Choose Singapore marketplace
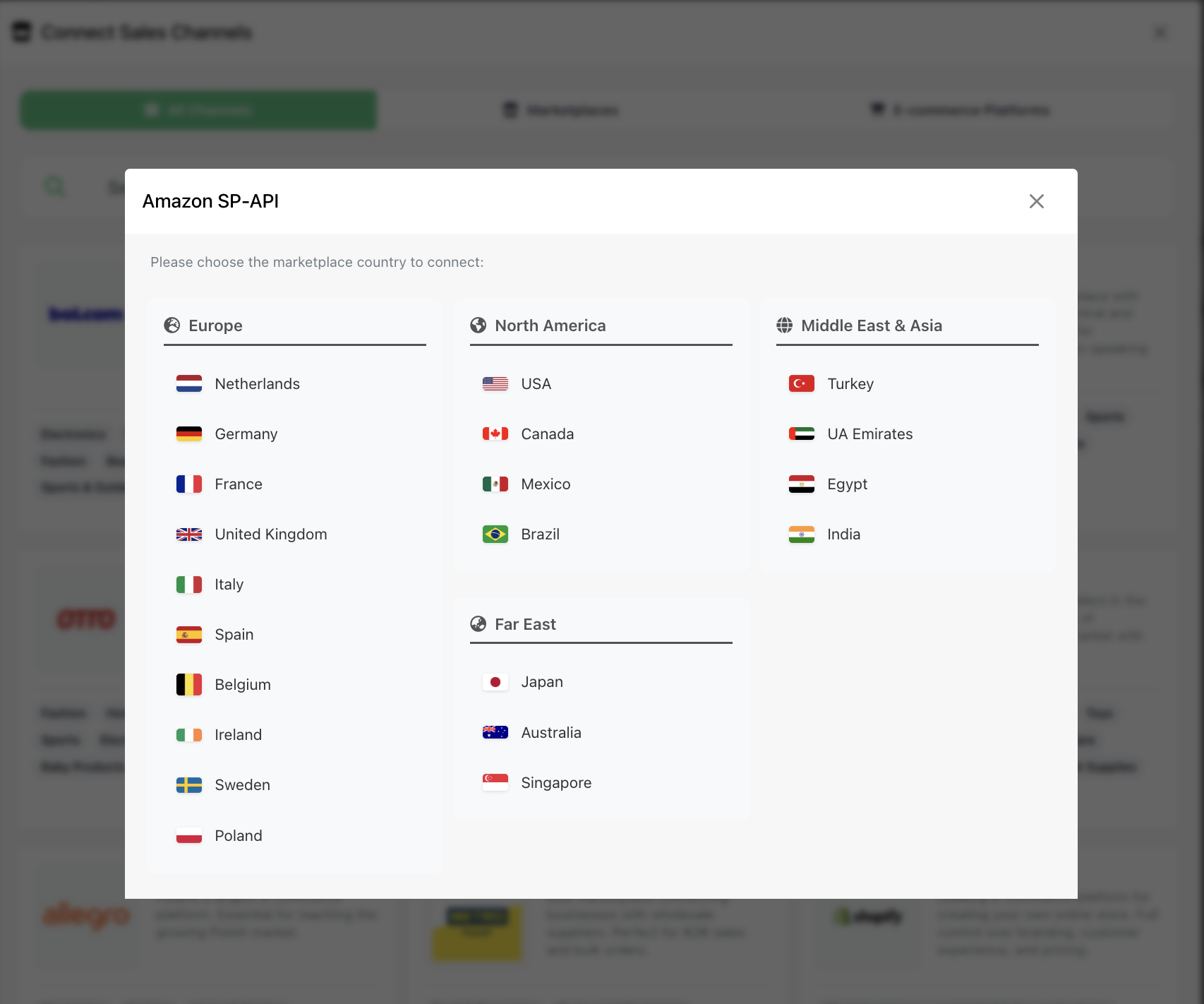The height and width of the screenshot is (1004, 1204). tap(555, 783)
